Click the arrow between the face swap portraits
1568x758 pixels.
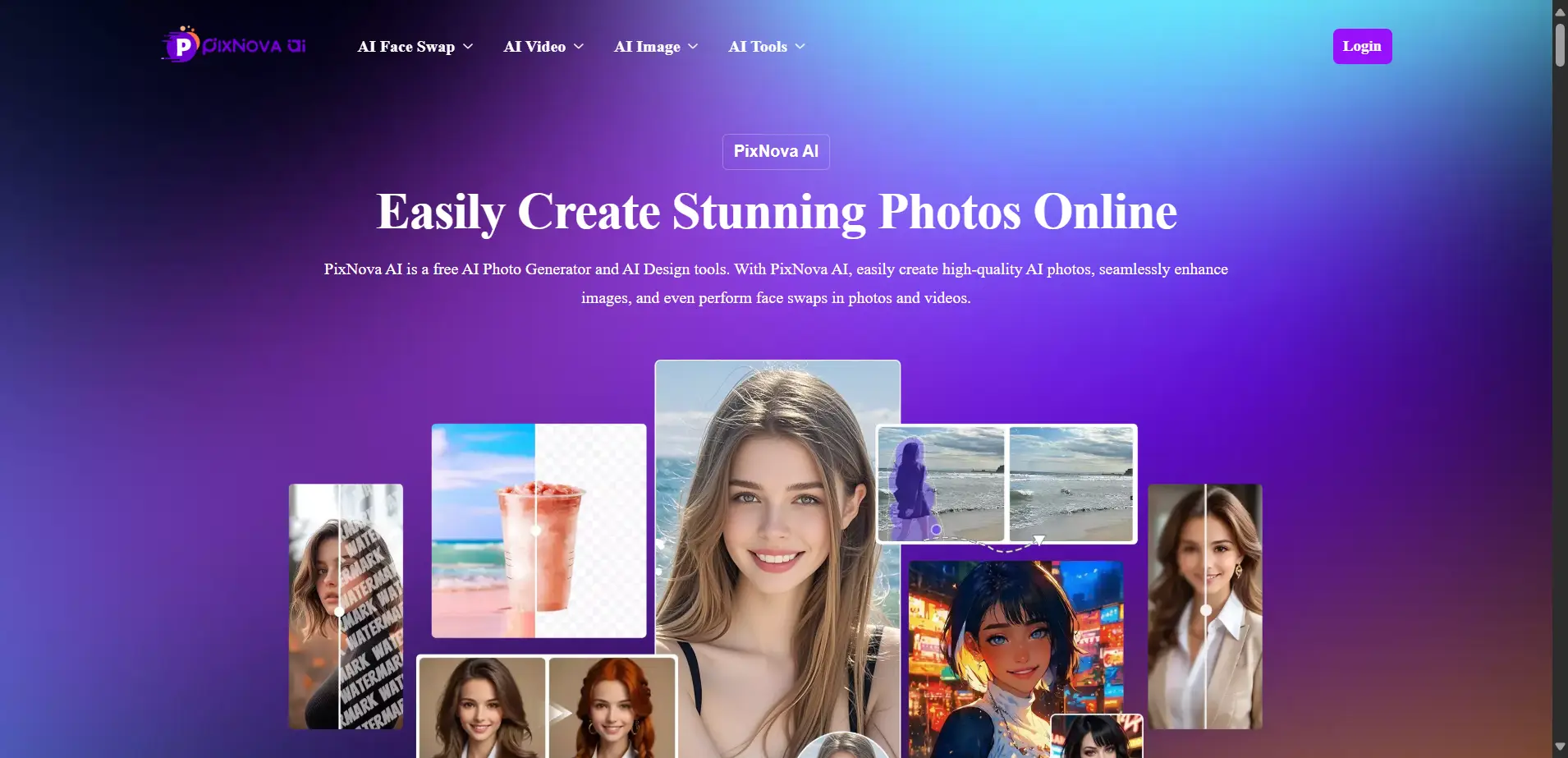click(x=561, y=712)
